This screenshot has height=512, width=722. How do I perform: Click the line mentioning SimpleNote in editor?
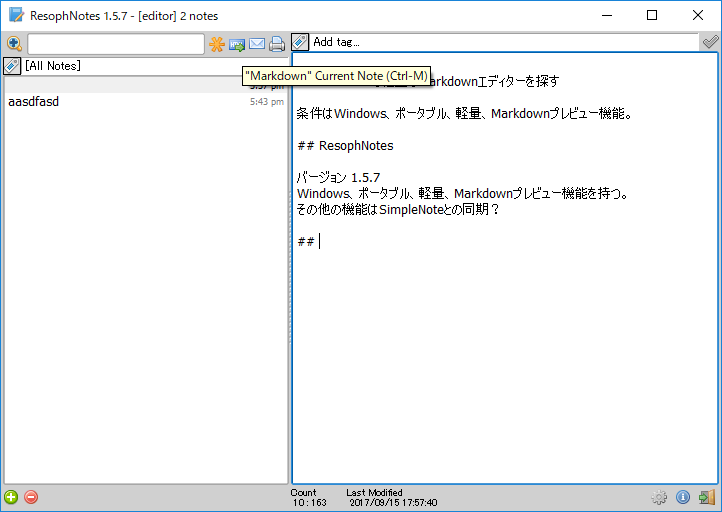tap(398, 209)
